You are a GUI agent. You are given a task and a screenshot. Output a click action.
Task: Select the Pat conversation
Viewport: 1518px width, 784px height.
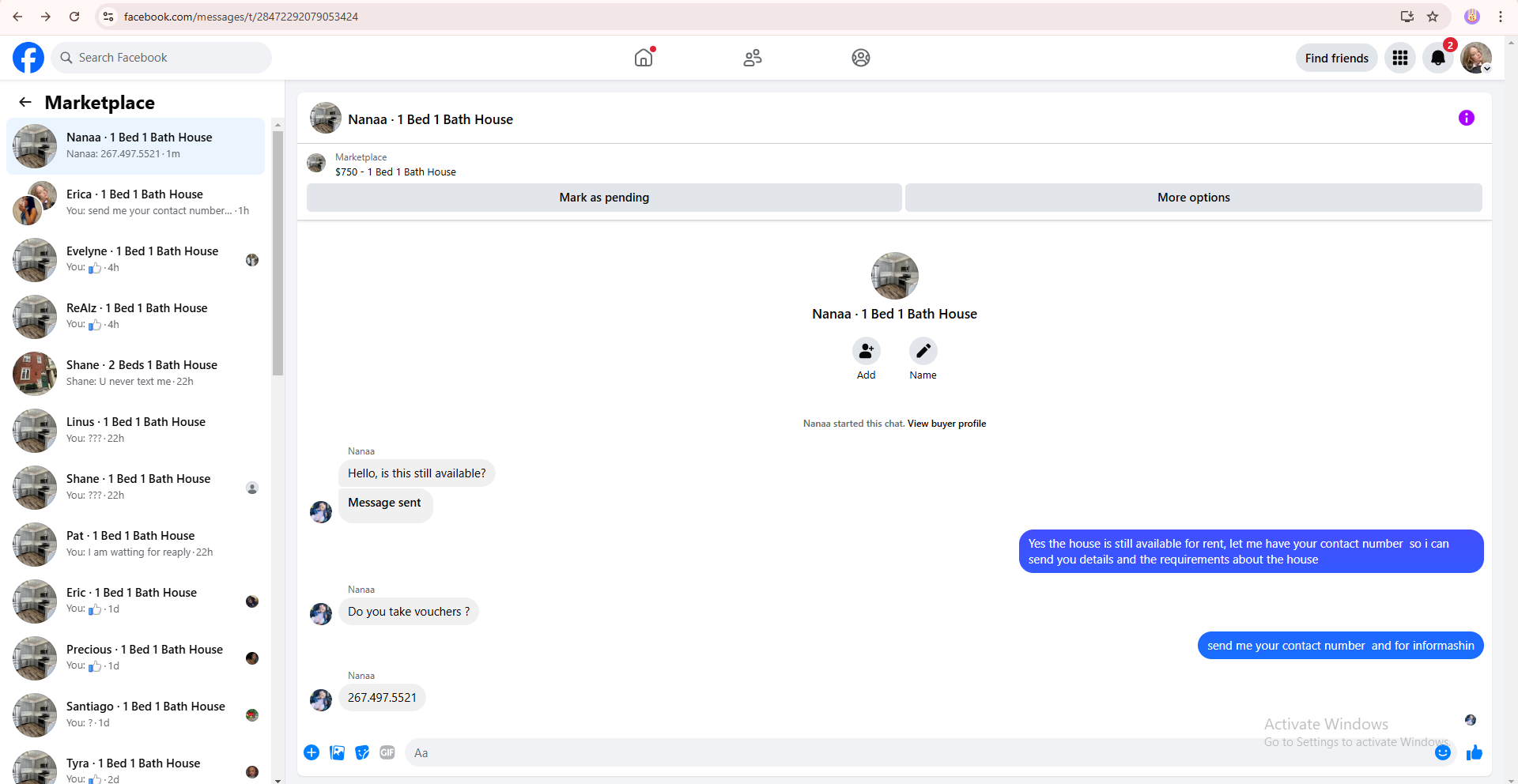coord(135,545)
